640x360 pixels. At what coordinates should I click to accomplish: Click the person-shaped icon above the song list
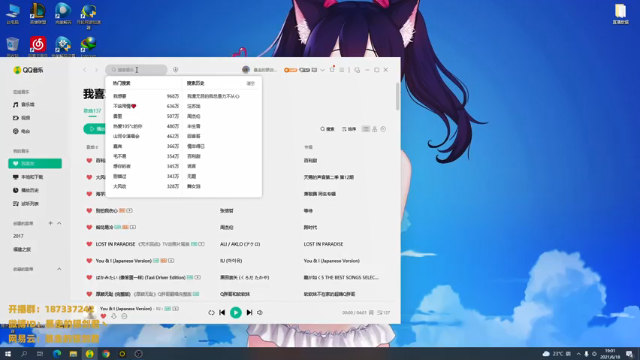375,129
